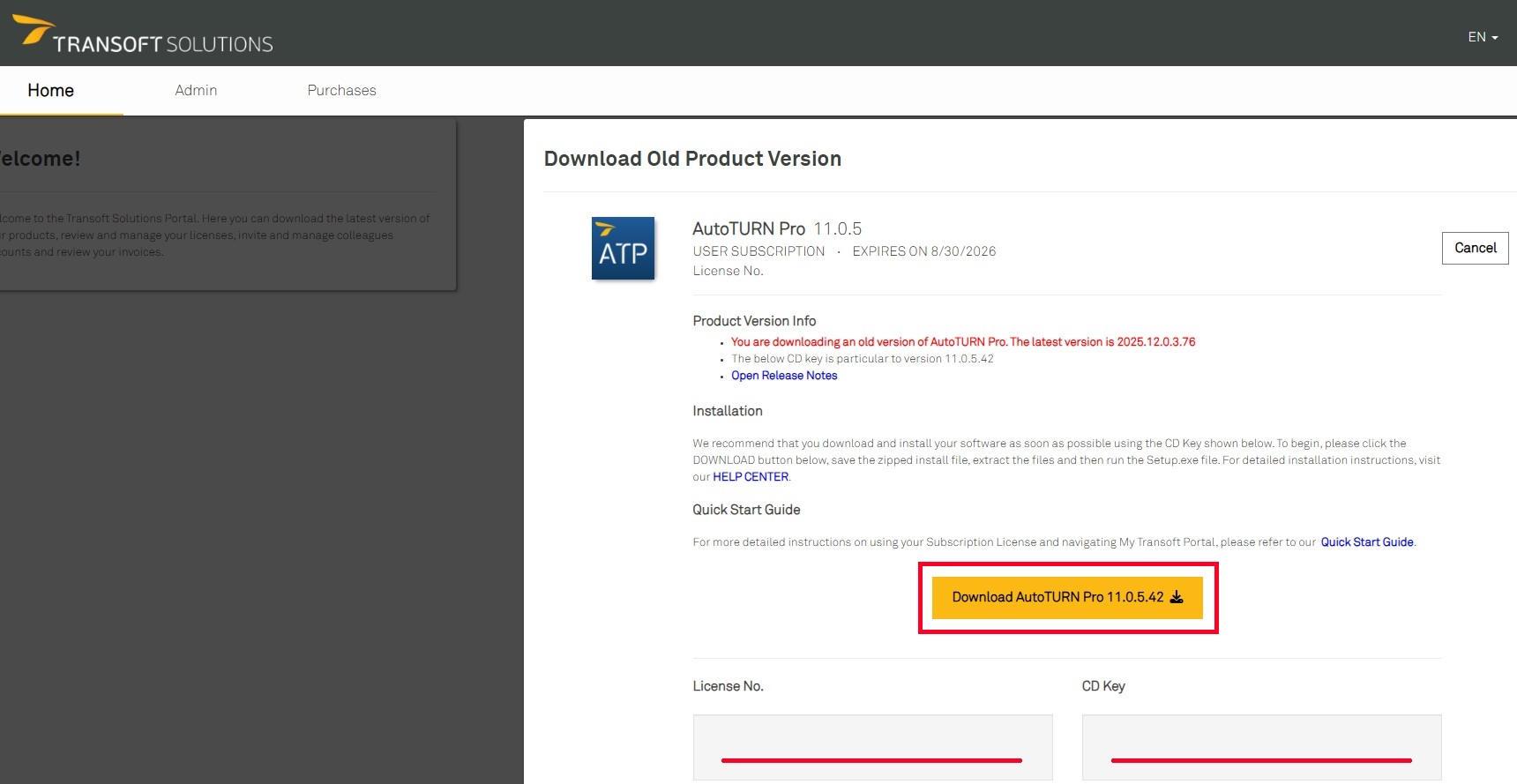Download AutoTURN Pro 11.0.5.42

click(x=1057, y=597)
